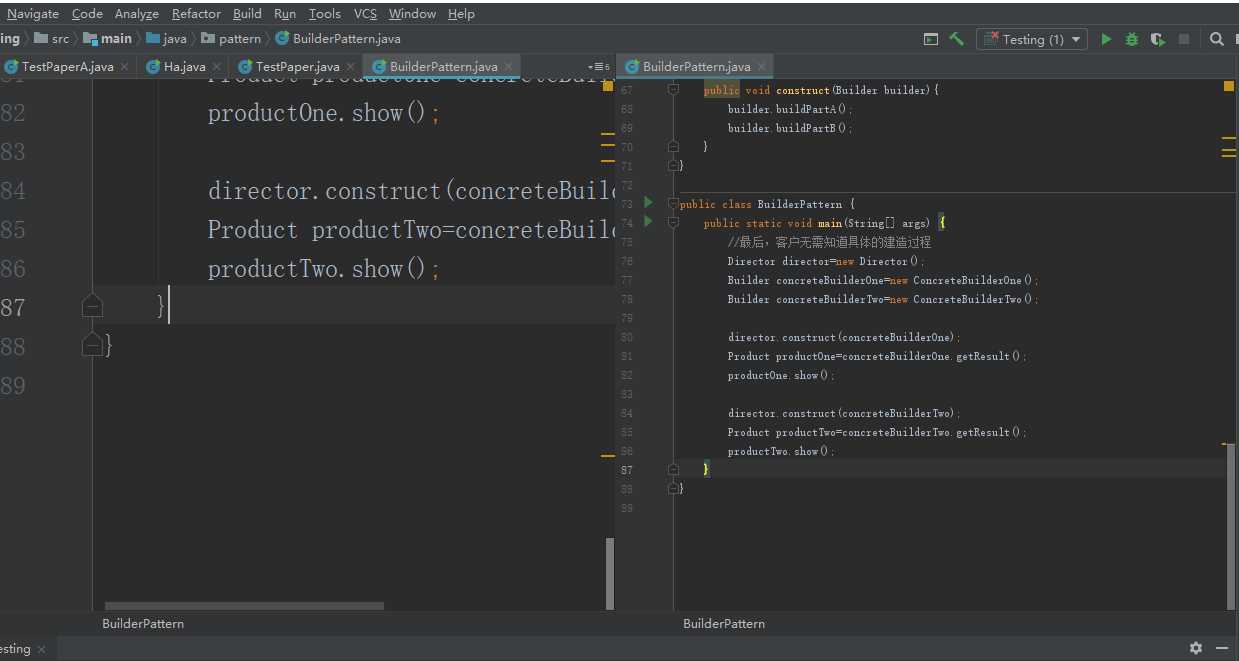The image size is (1239, 661).
Task: Click BuilderPattern breadcrumb below left editor
Action: coord(143,623)
